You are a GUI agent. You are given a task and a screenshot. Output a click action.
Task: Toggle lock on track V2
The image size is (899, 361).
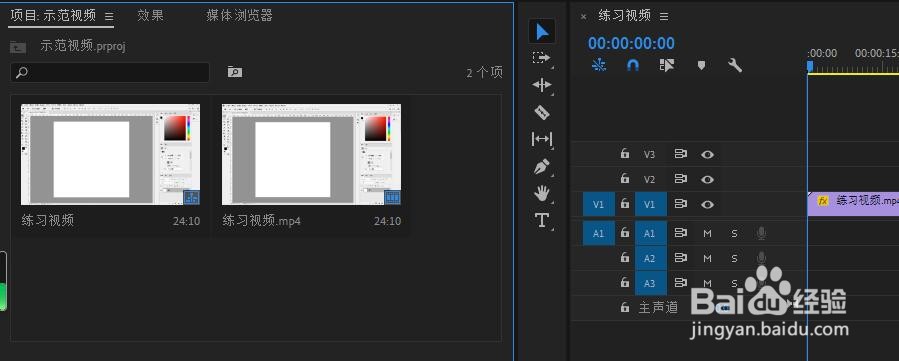(625, 179)
